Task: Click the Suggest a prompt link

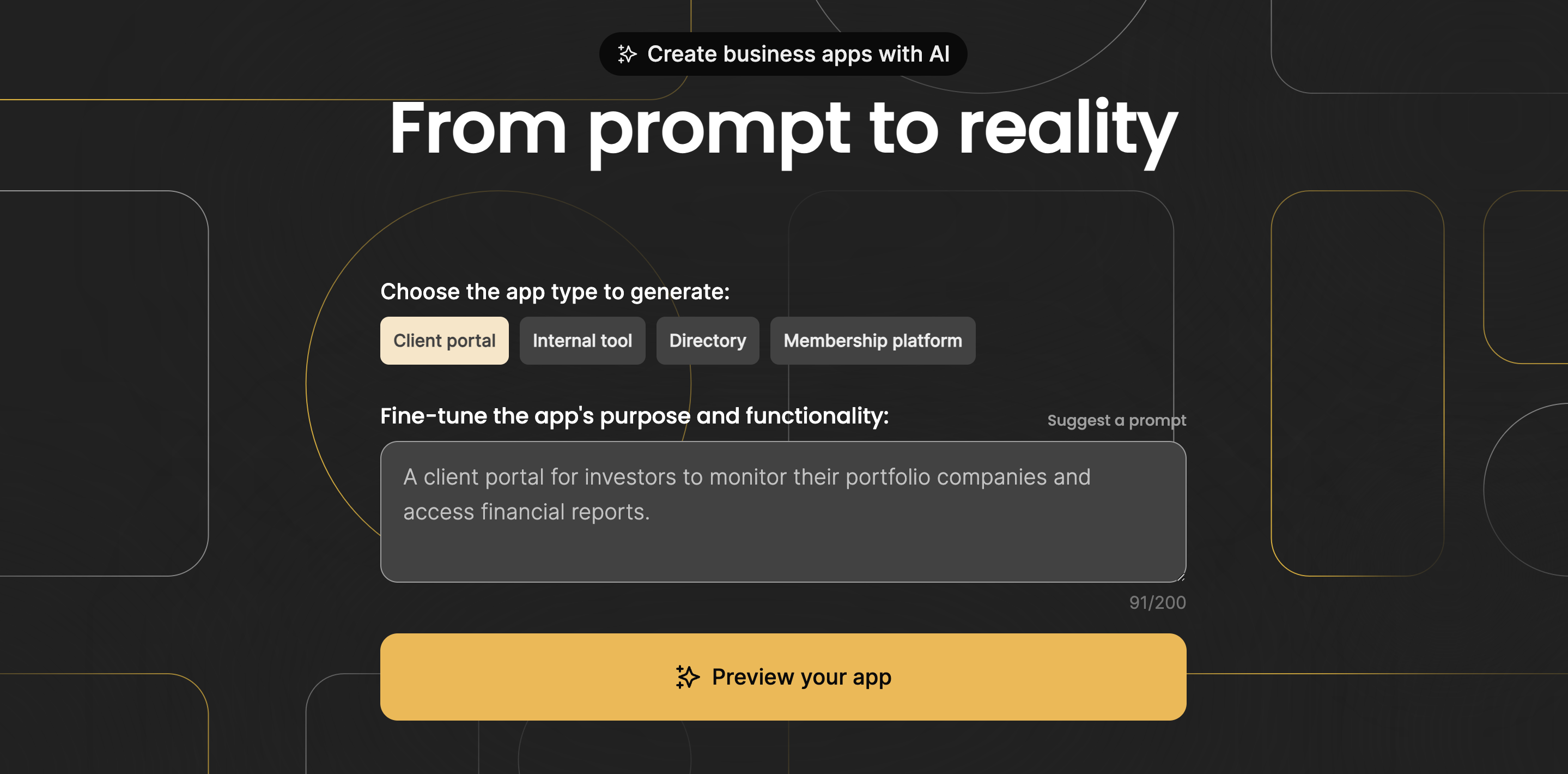Action: (1116, 420)
